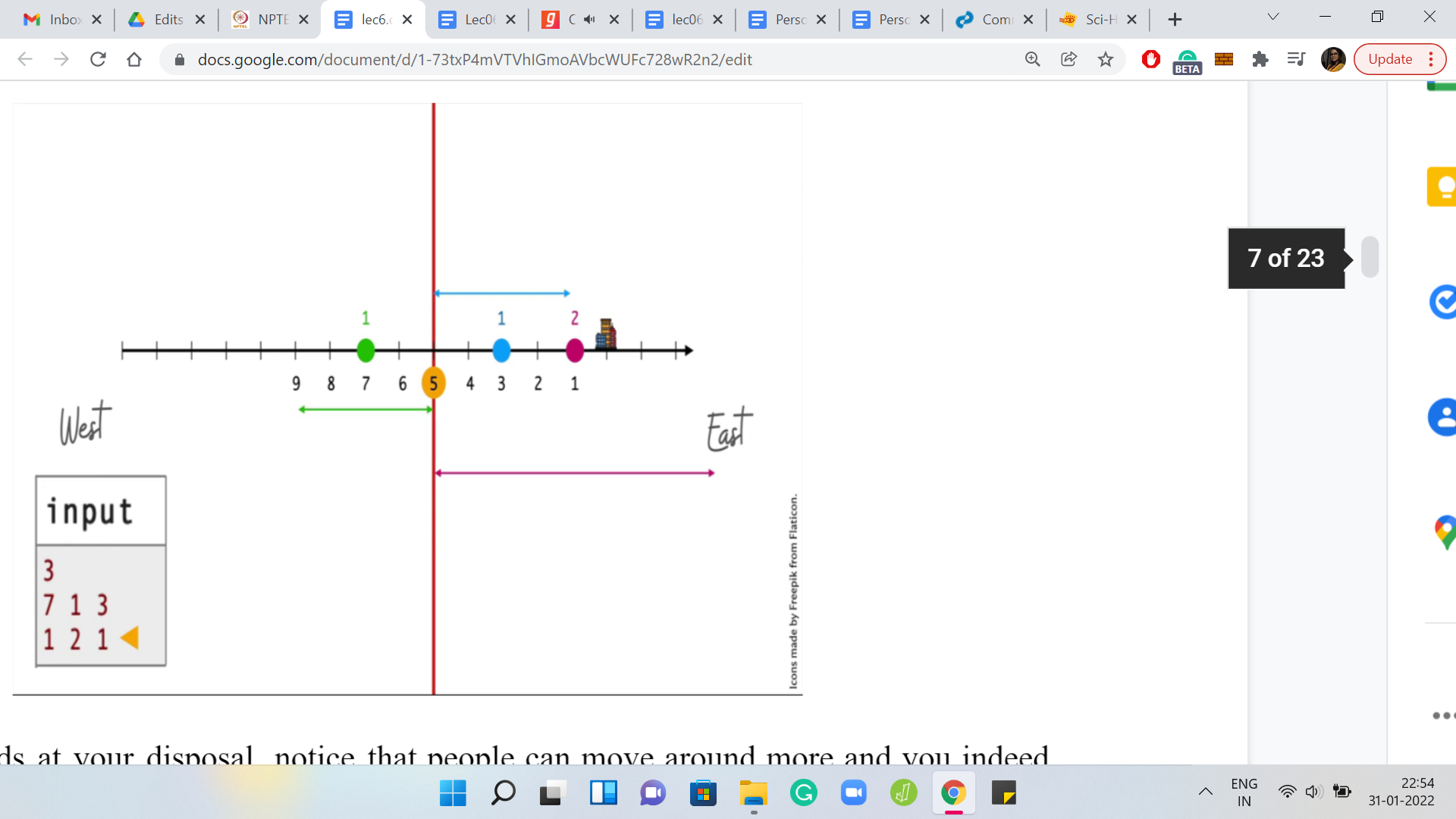Open the Extensions puzzle icon
This screenshot has width=1456, height=819.
pos(1260,59)
